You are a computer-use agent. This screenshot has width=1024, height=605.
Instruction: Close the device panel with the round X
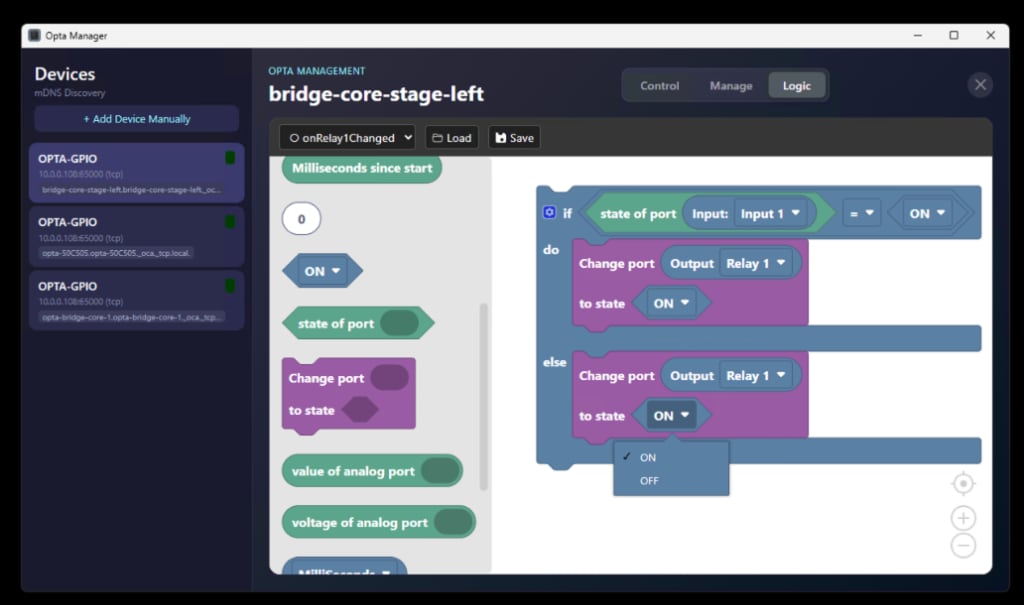coord(980,84)
